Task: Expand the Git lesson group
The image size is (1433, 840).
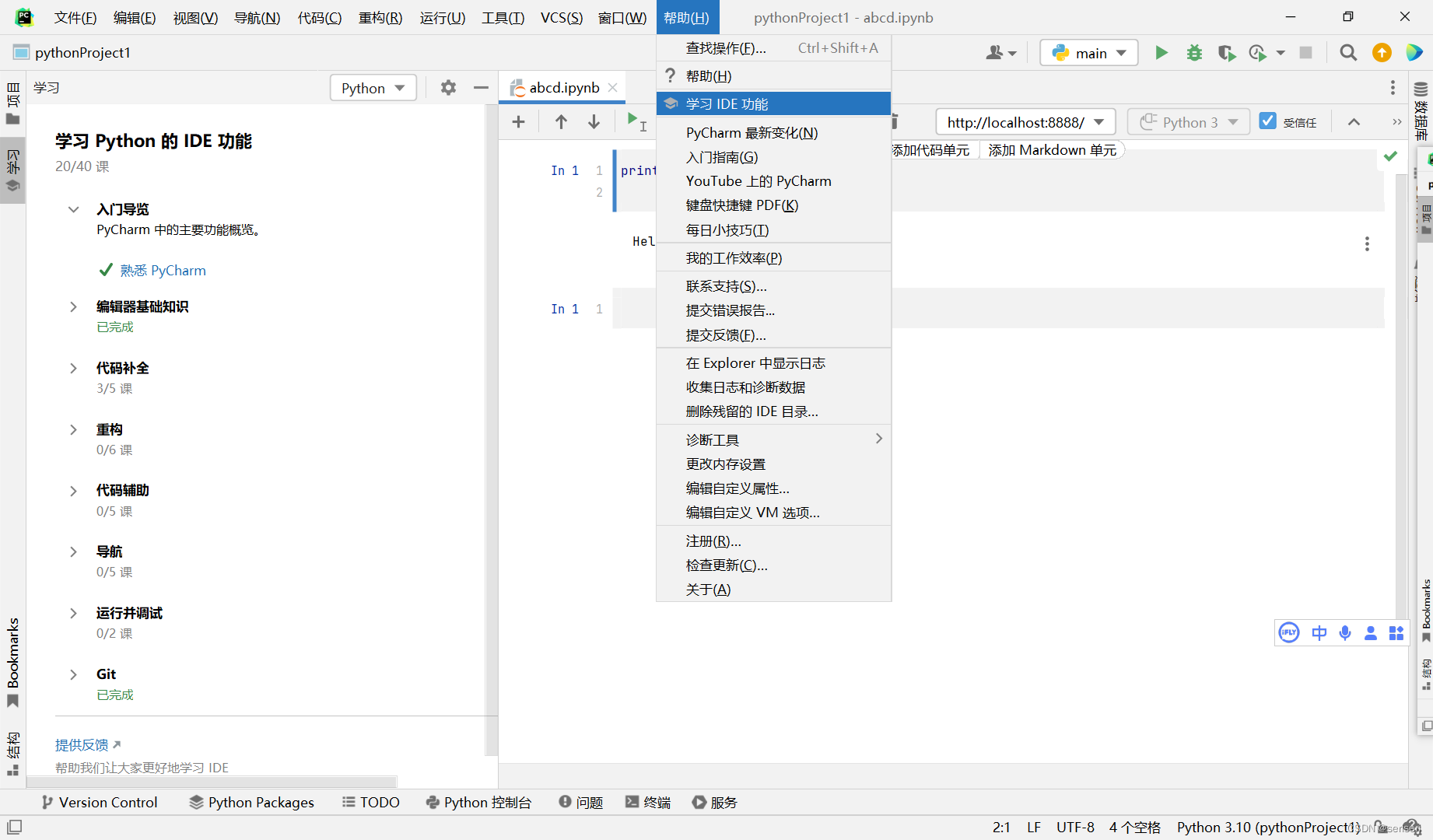Action: tap(73, 674)
